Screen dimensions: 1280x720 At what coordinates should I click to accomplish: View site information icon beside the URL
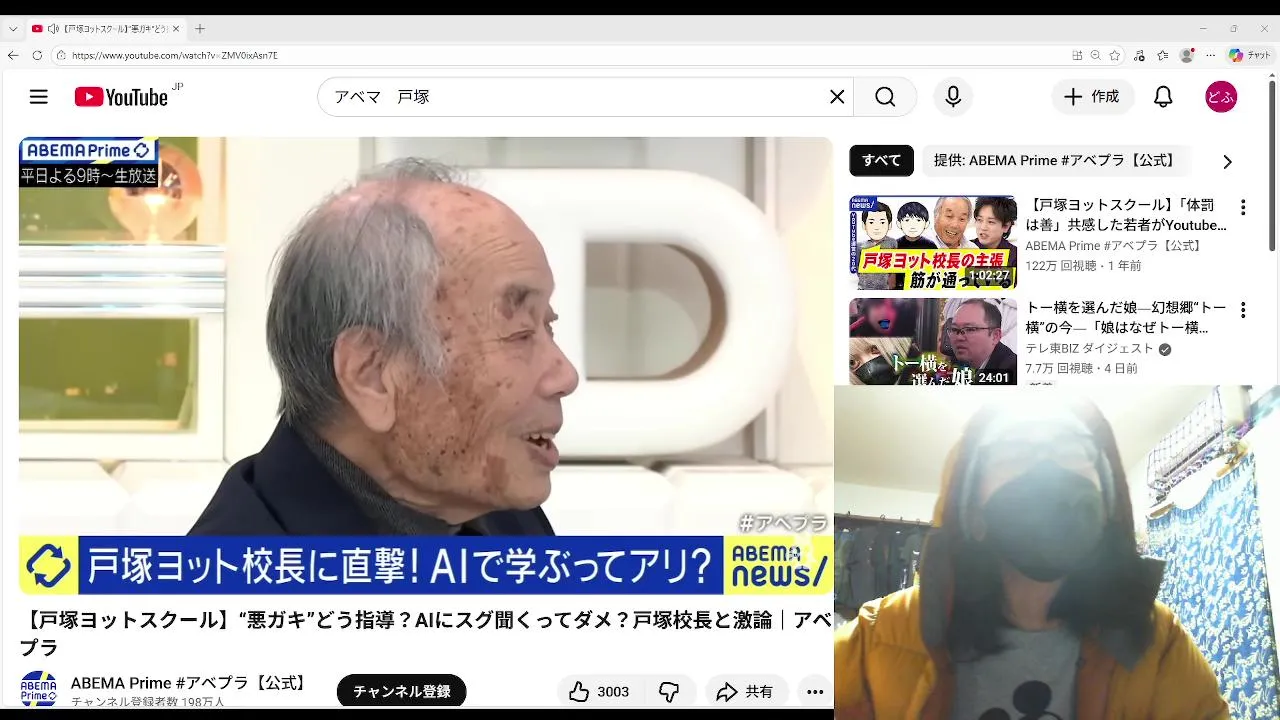click(x=61, y=55)
